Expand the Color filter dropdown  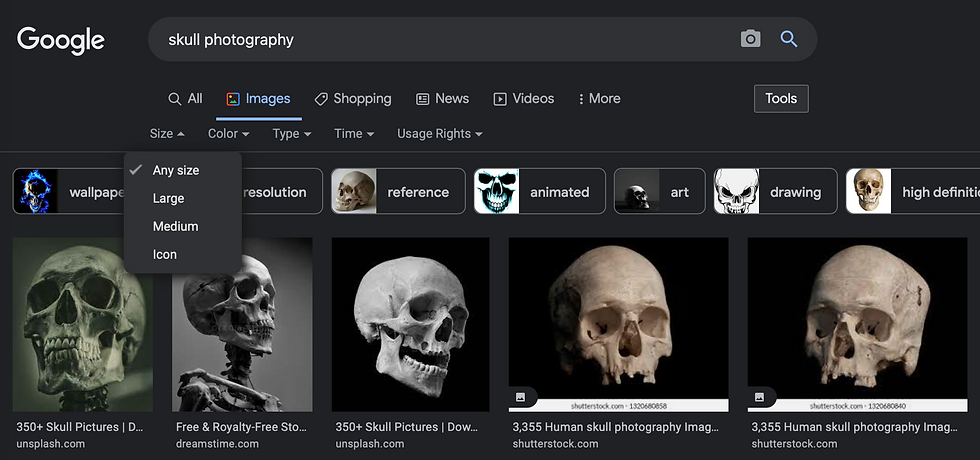229,134
